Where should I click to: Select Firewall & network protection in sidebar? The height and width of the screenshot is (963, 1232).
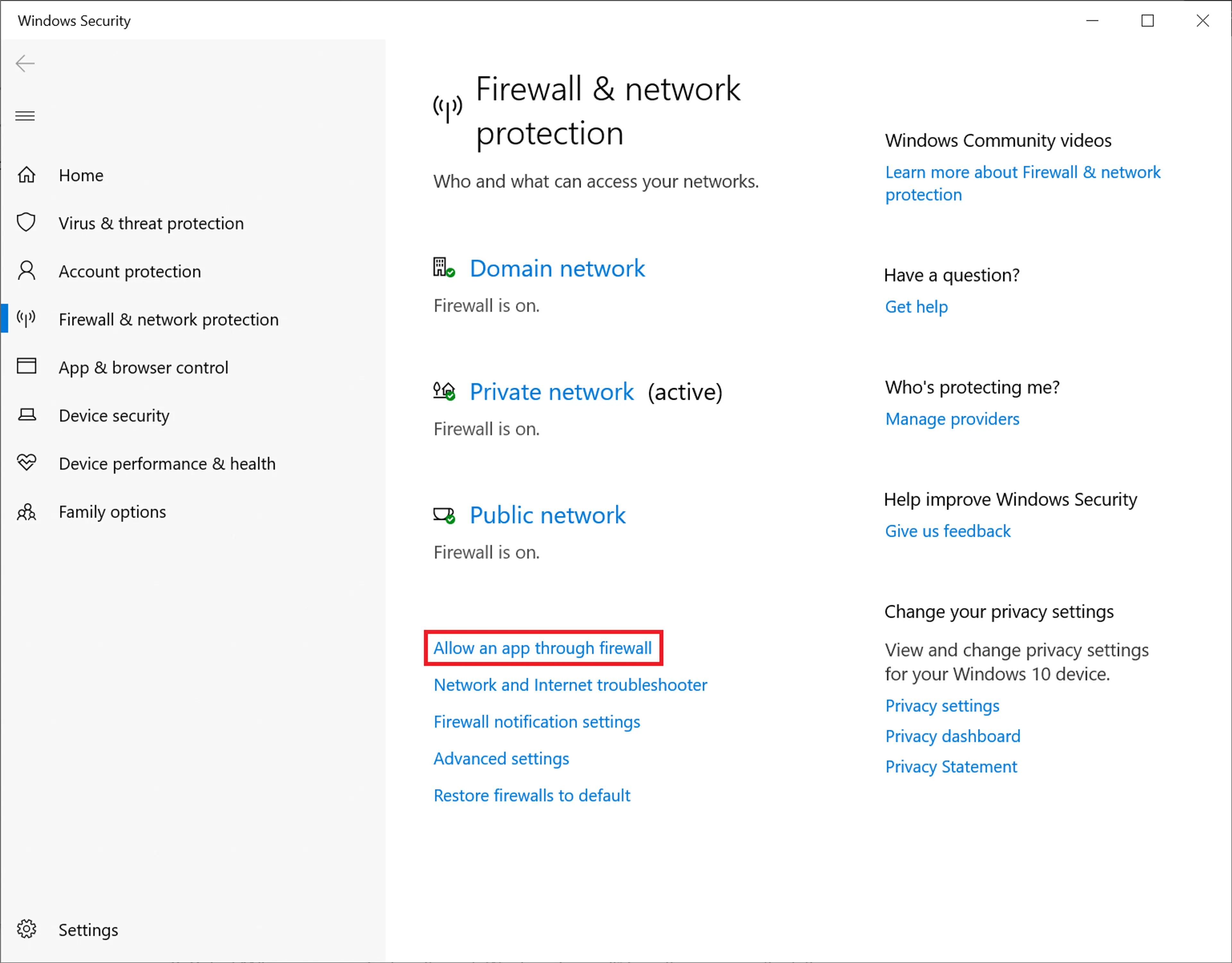coord(168,319)
